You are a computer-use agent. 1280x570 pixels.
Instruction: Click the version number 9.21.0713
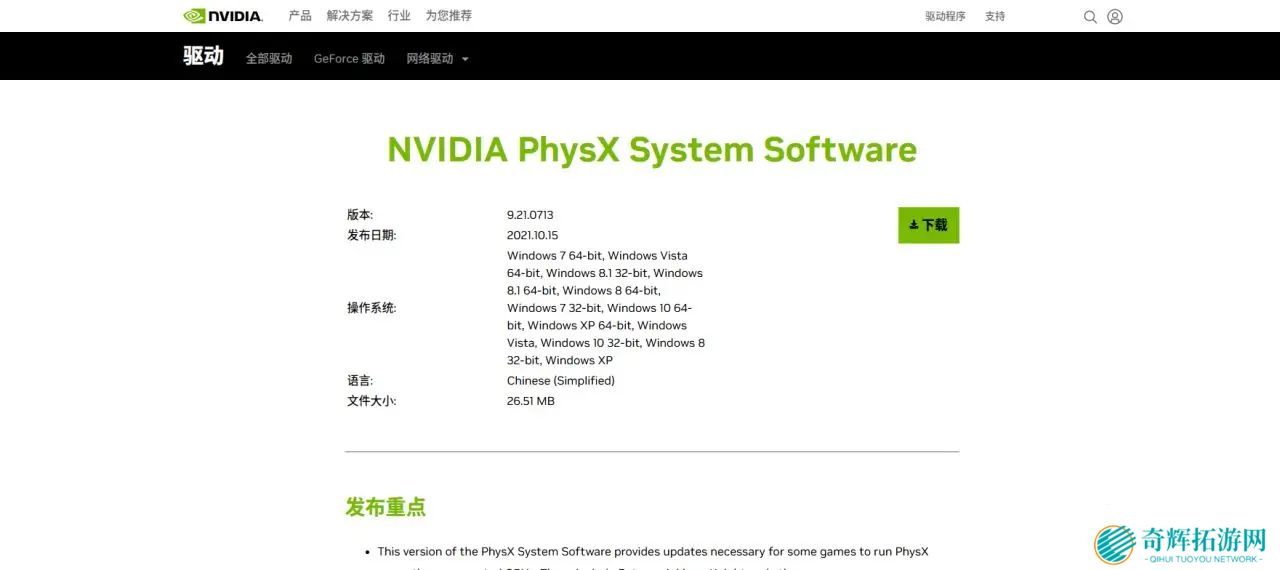pyautogui.click(x=530, y=215)
